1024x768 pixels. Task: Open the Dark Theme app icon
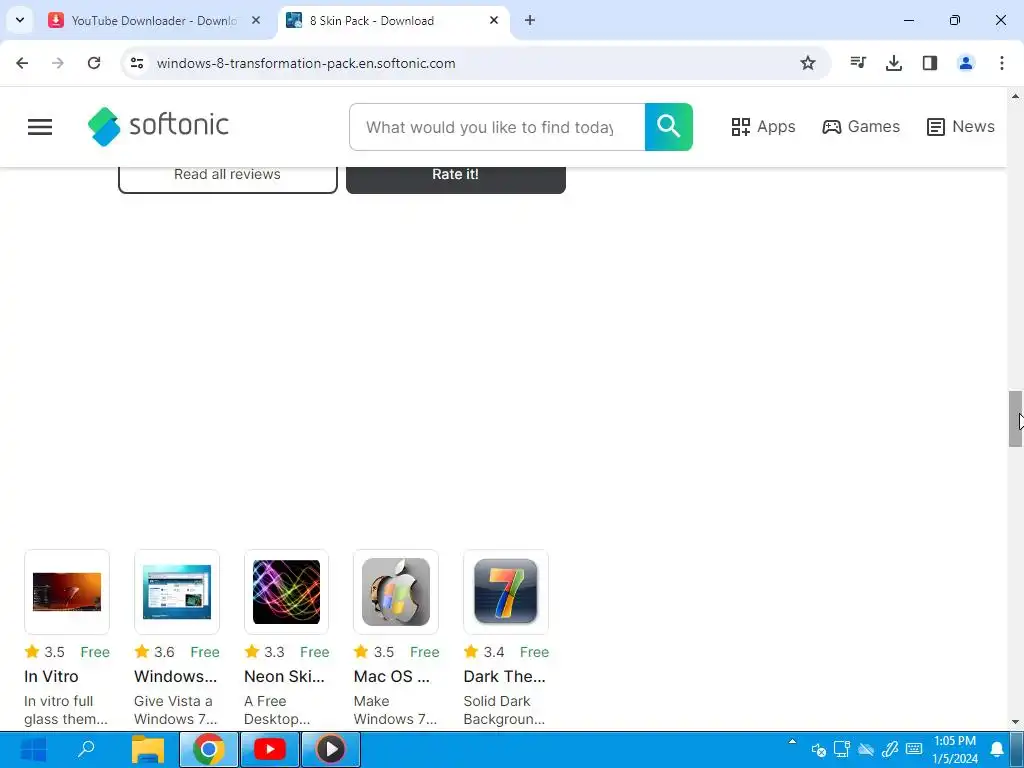click(505, 592)
